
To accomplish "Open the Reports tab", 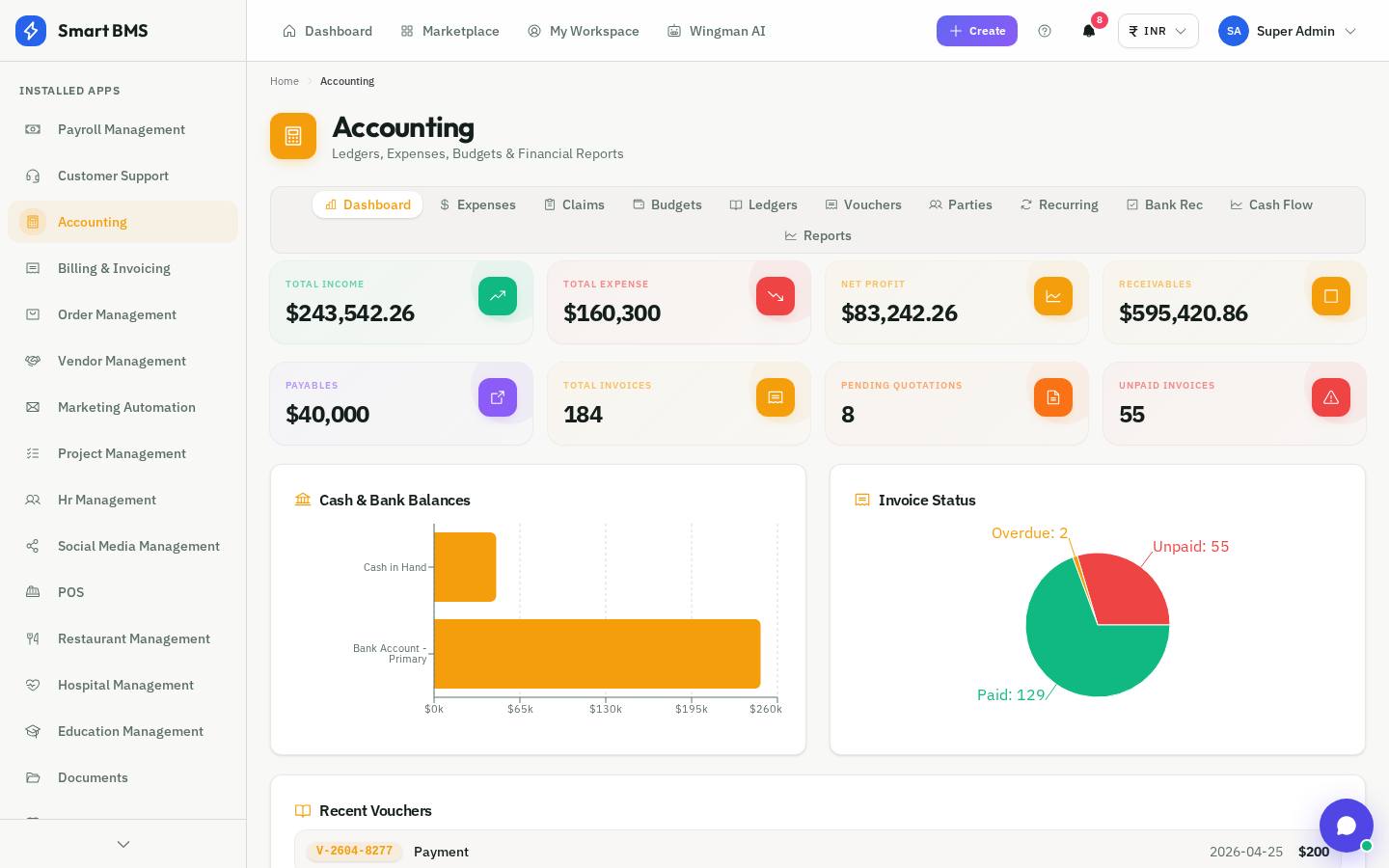I will click(x=818, y=235).
